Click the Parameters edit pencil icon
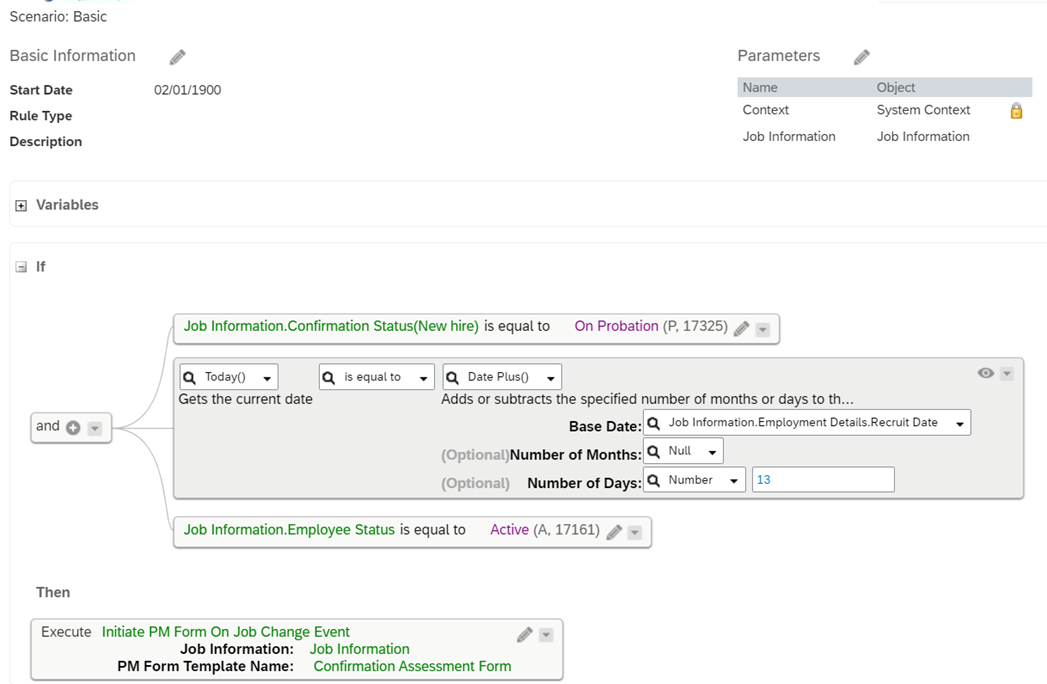The image size is (1047, 684). coord(861,57)
